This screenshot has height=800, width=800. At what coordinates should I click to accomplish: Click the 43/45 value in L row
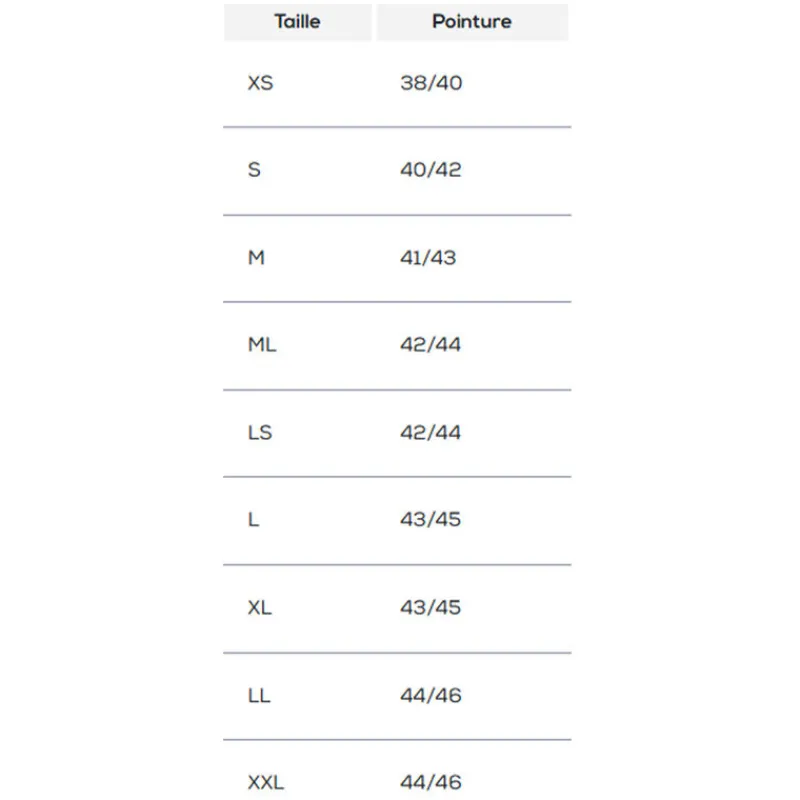pos(431,520)
